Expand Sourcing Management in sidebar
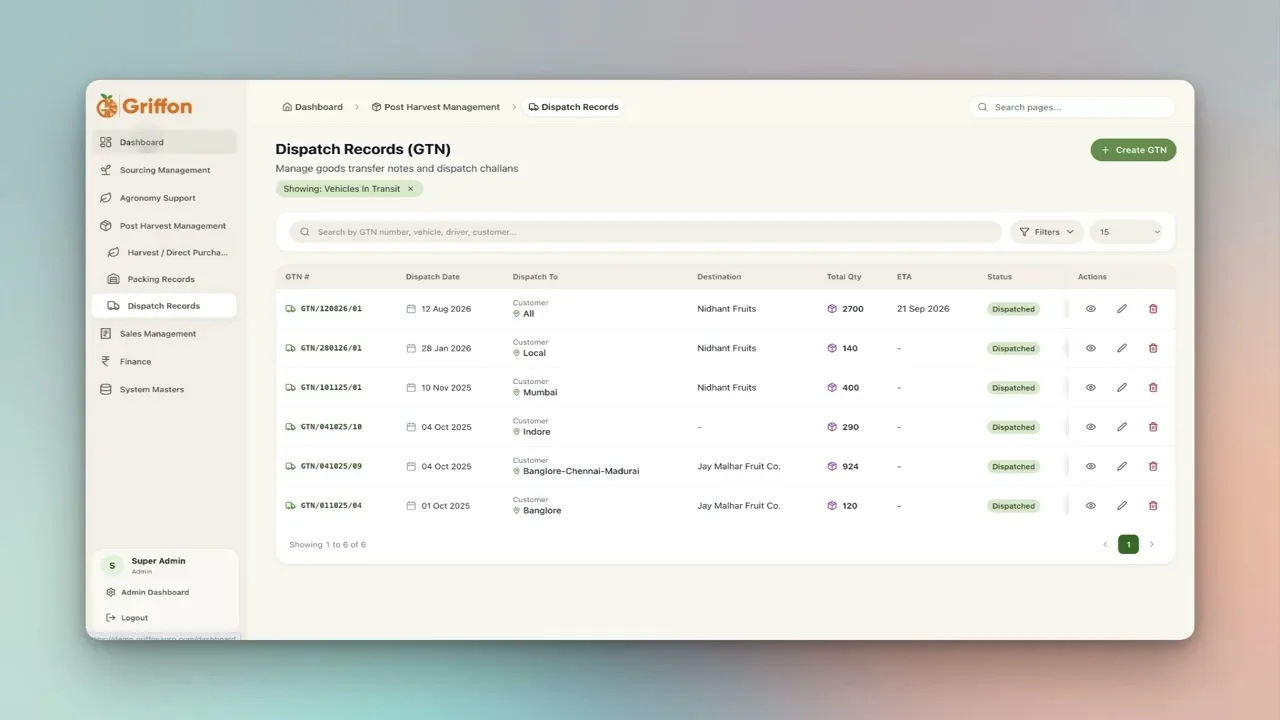This screenshot has width=1280, height=720. [165, 170]
